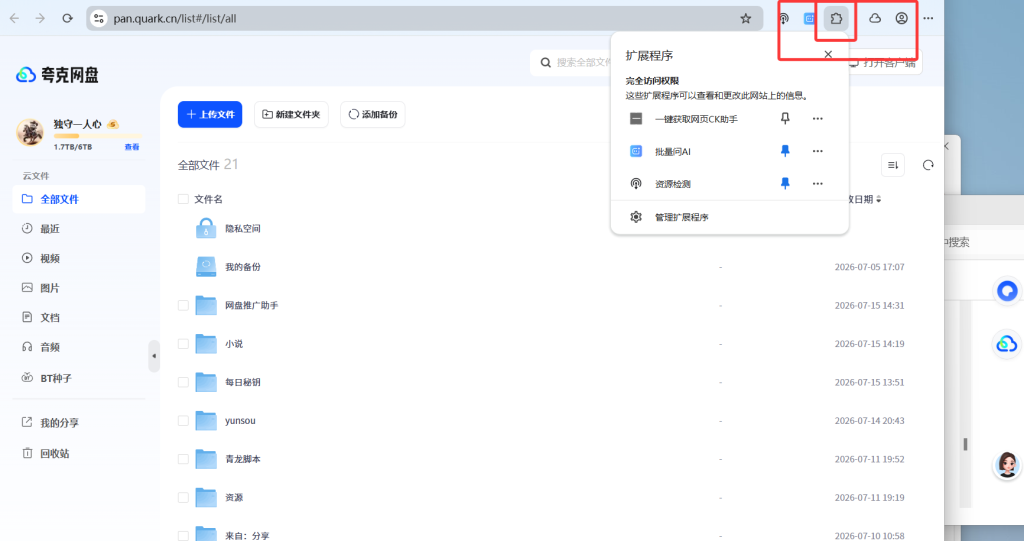This screenshot has width=1024, height=541.
Task: Go back using browser back arrow
Action: click(x=14, y=18)
